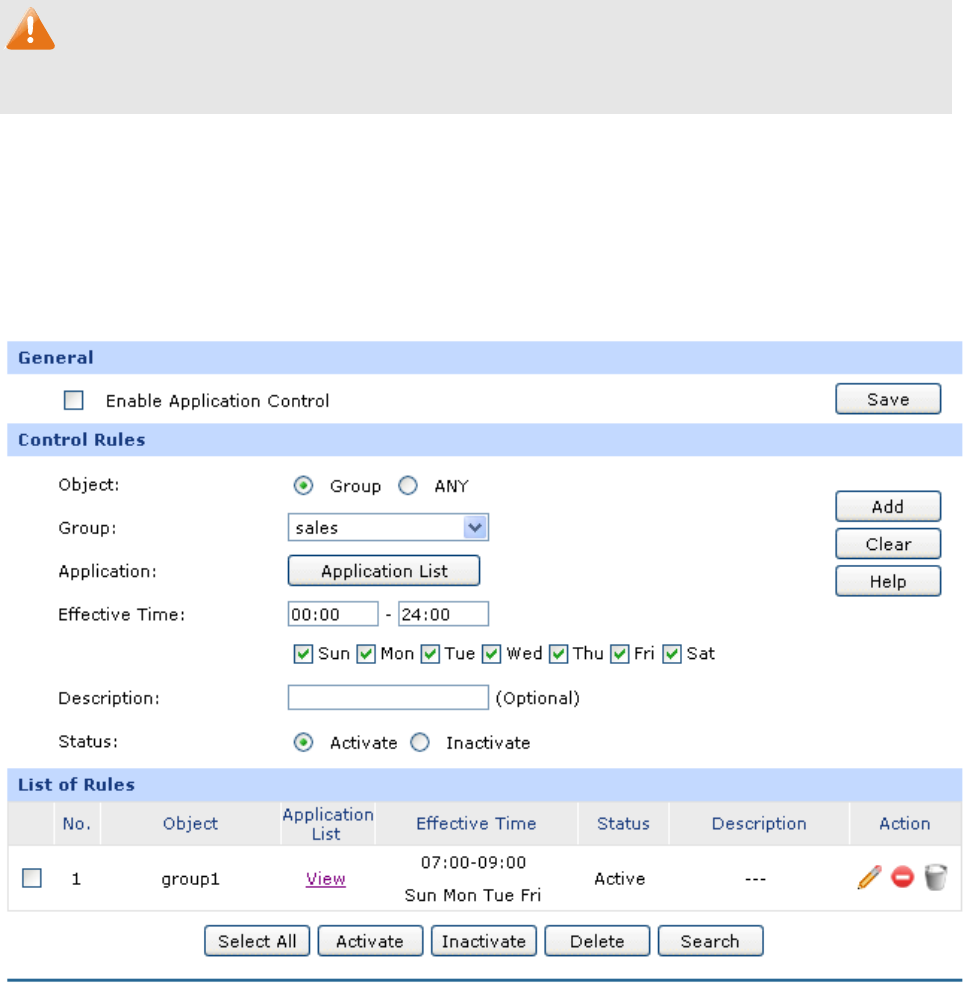Click the No. column header
Image resolution: width=967 pixels, height=985 pixels.
[77, 824]
